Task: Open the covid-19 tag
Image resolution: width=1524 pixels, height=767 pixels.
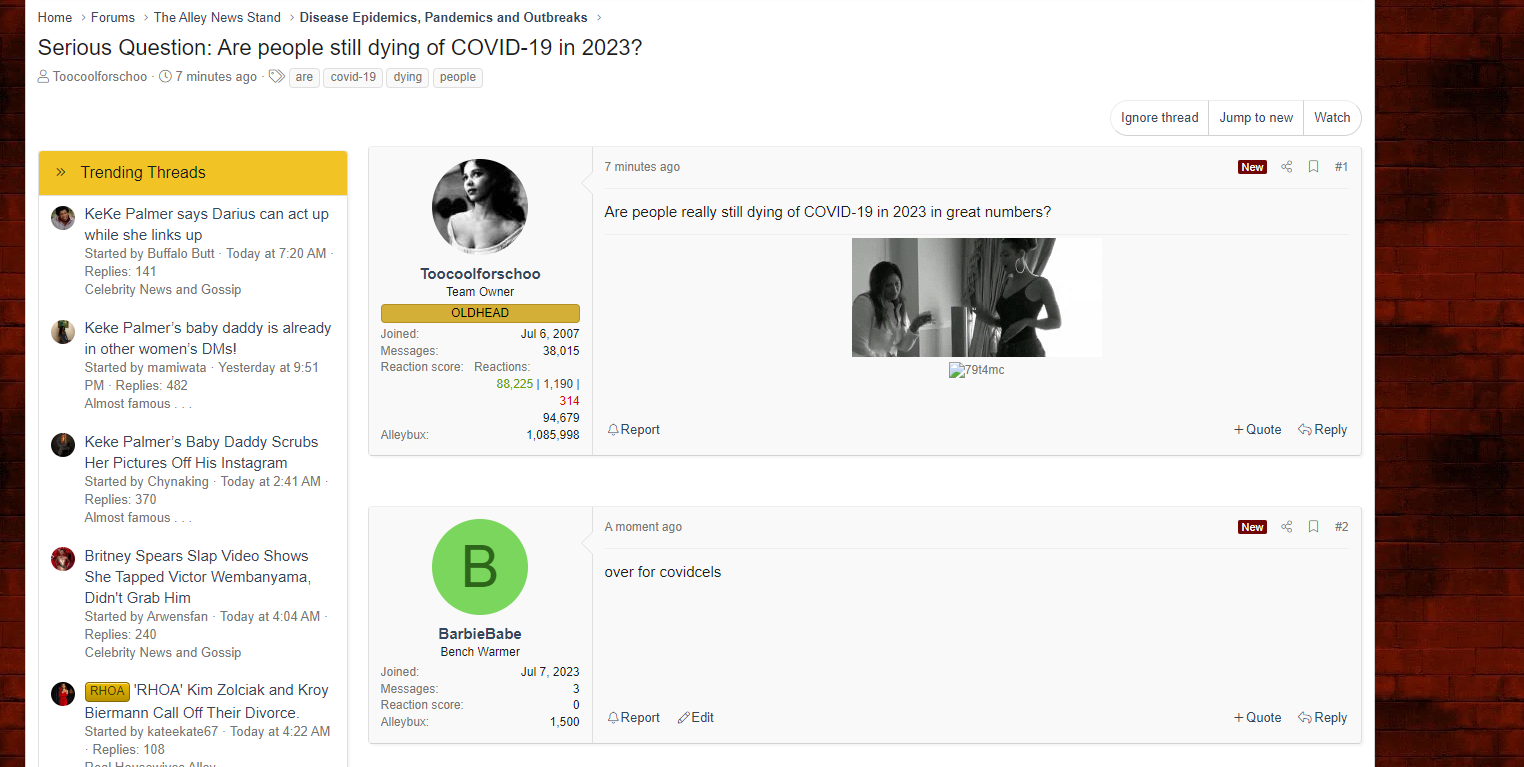Action: click(x=353, y=77)
